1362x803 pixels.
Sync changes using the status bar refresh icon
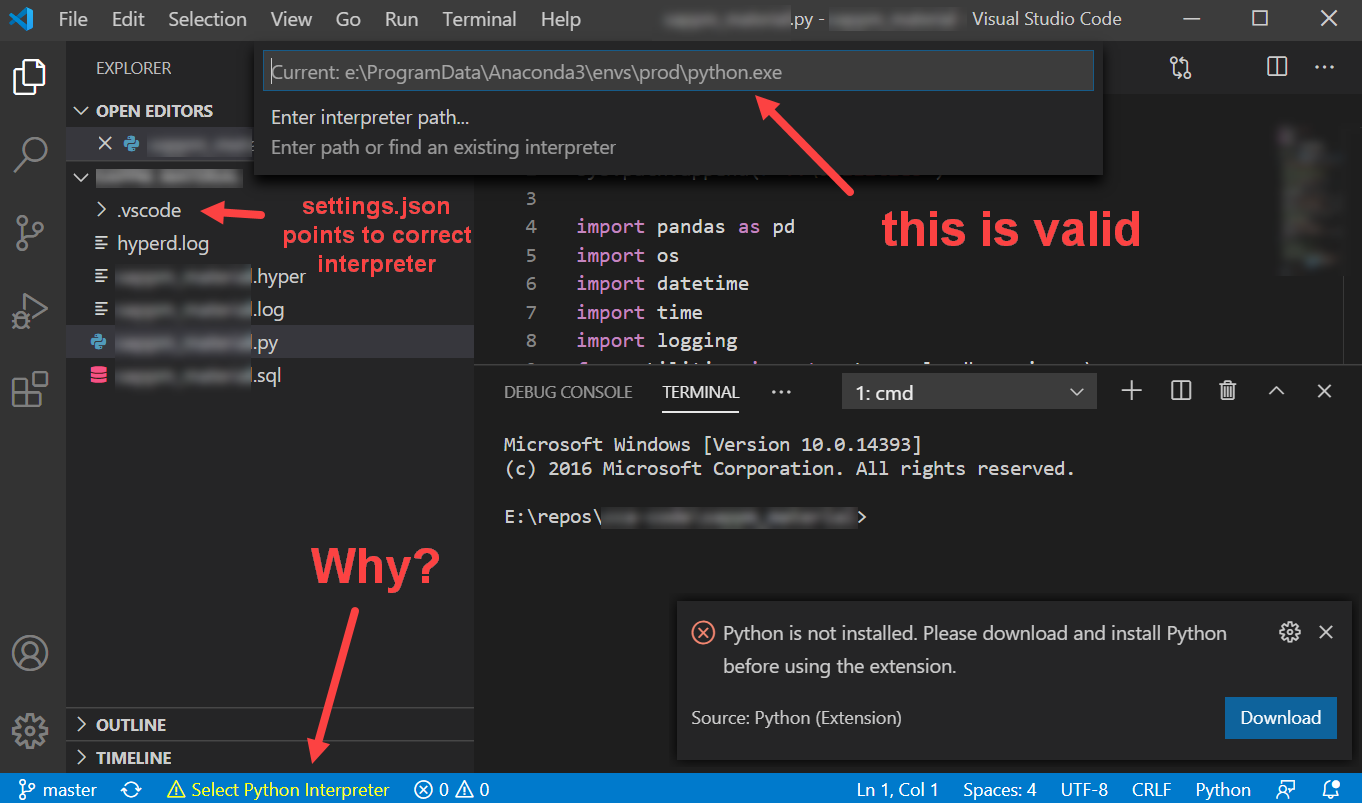pos(131,789)
